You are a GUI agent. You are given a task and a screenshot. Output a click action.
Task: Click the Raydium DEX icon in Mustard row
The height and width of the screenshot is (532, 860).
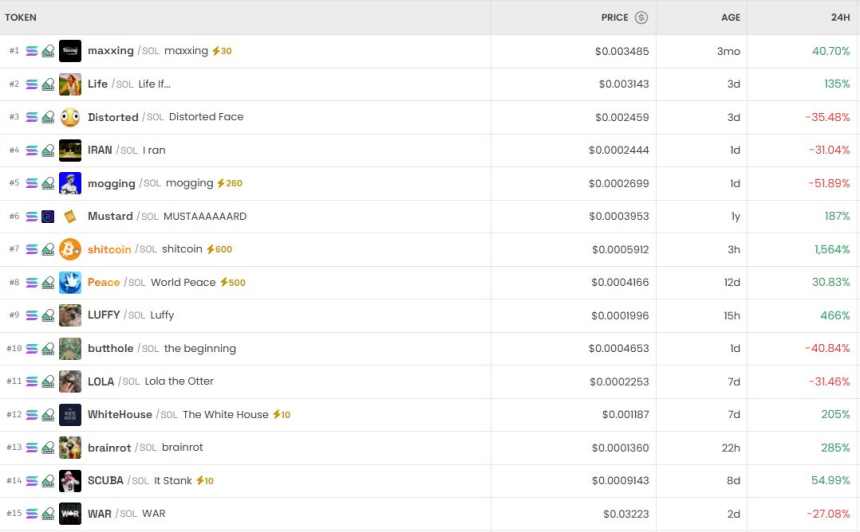coord(48,216)
